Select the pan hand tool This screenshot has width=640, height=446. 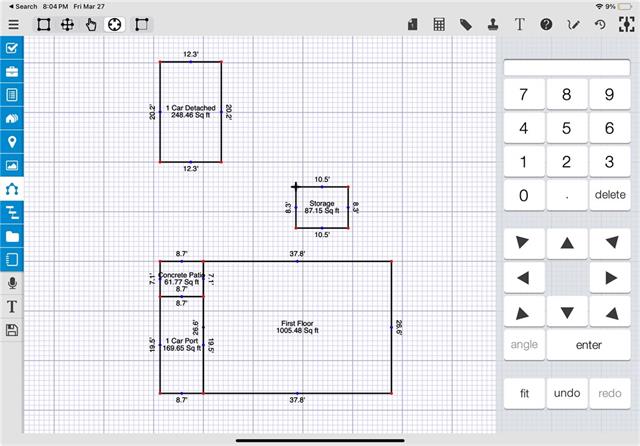click(x=91, y=24)
